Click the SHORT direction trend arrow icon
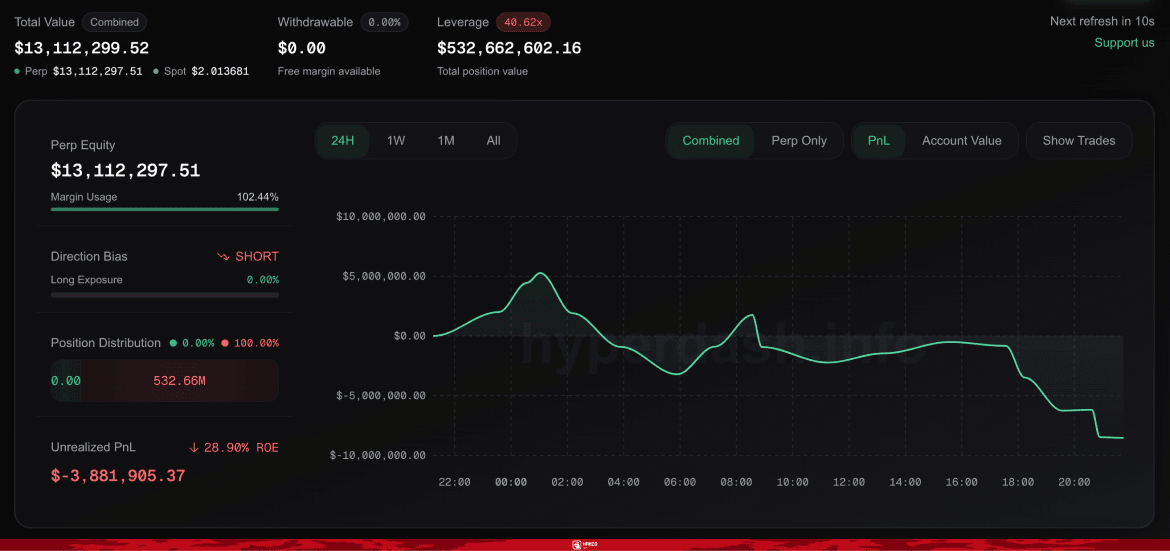The width and height of the screenshot is (1170, 551). tap(223, 257)
